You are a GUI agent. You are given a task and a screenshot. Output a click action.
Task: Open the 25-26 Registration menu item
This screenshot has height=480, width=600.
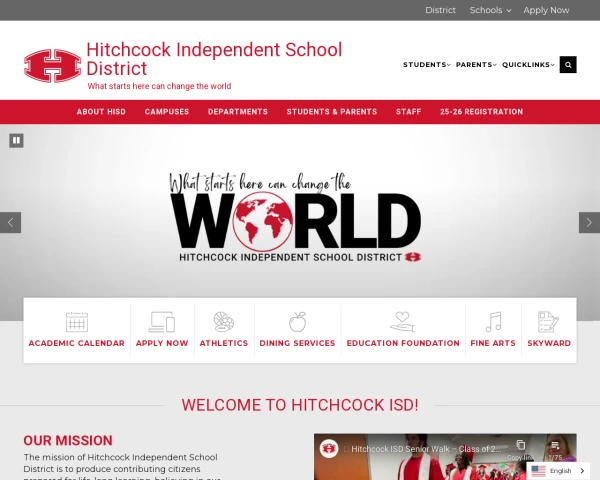point(481,112)
